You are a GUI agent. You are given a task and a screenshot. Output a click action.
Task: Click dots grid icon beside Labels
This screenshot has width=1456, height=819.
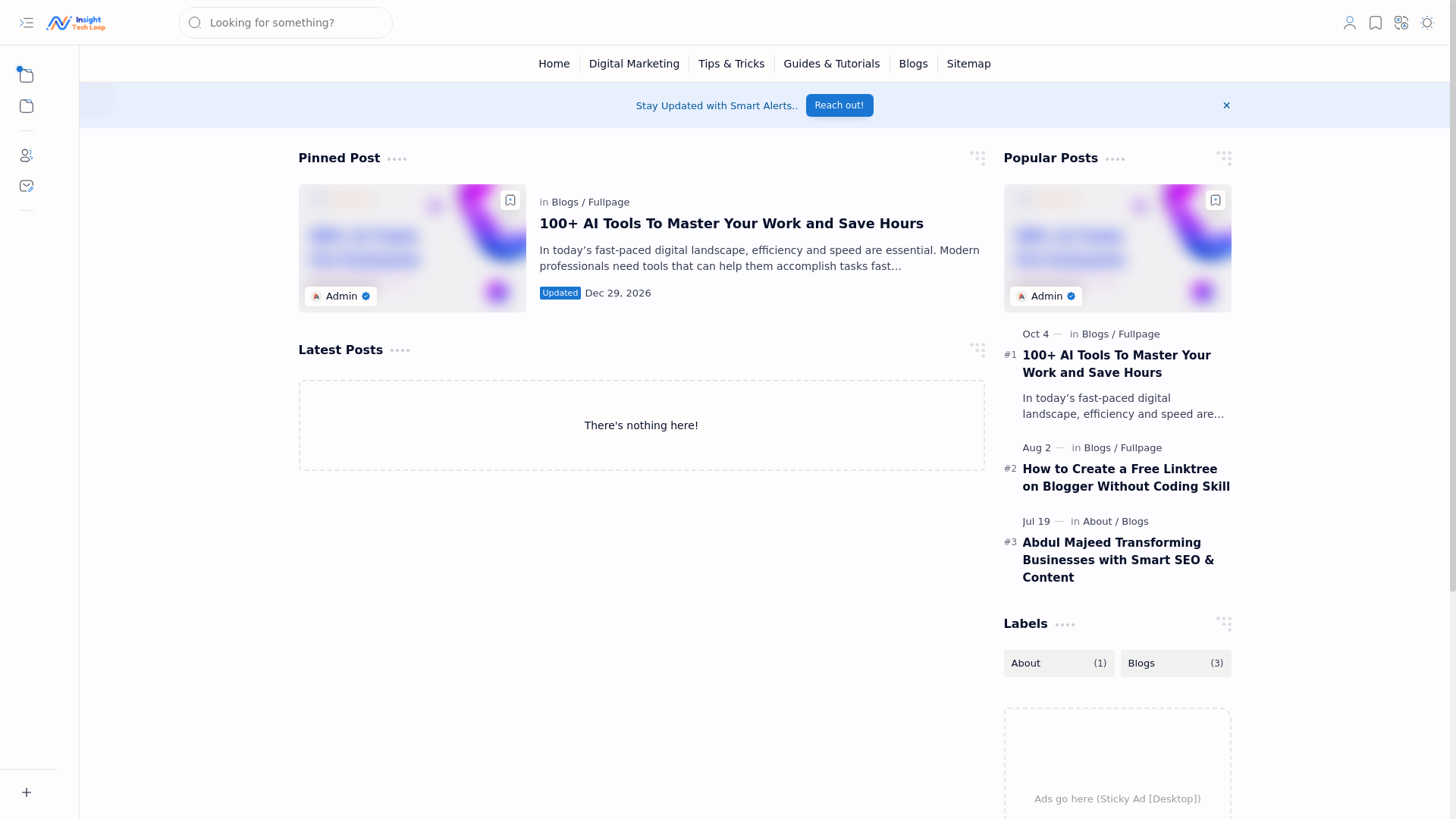(1224, 623)
